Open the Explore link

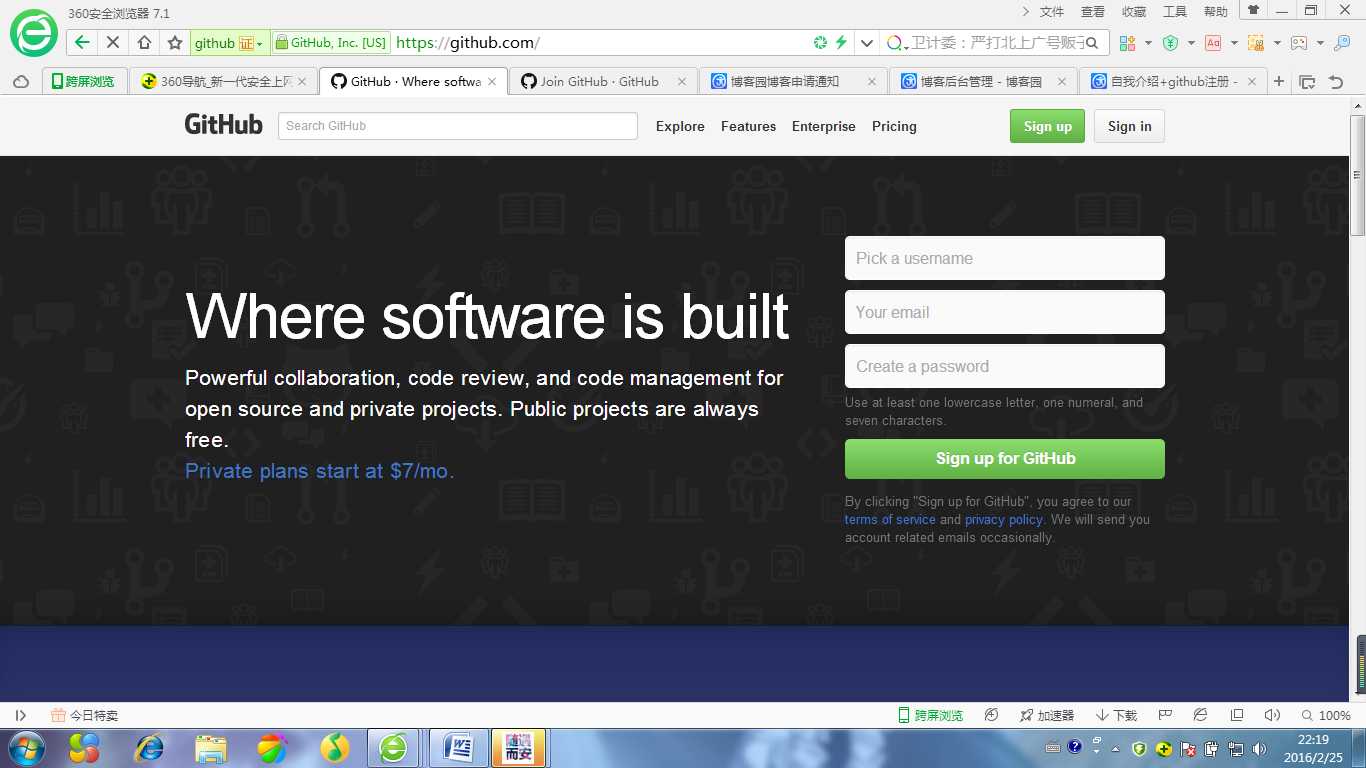pyautogui.click(x=680, y=126)
